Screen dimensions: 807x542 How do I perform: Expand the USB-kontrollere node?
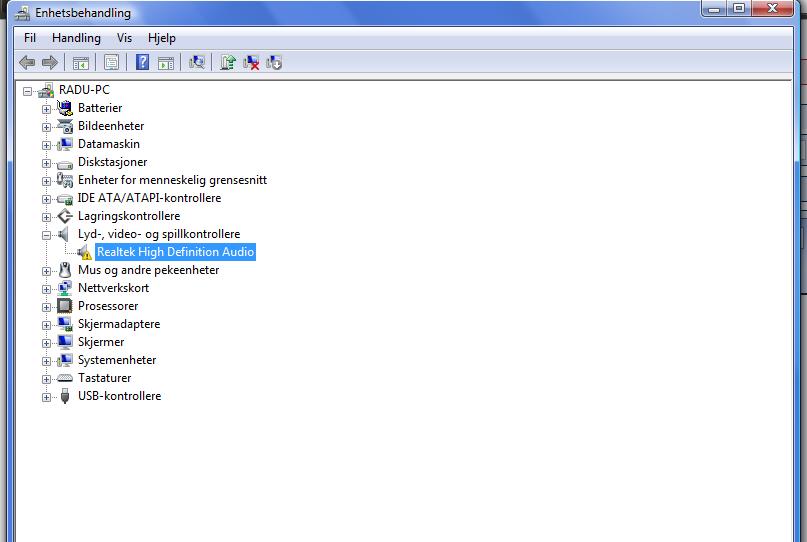point(46,397)
